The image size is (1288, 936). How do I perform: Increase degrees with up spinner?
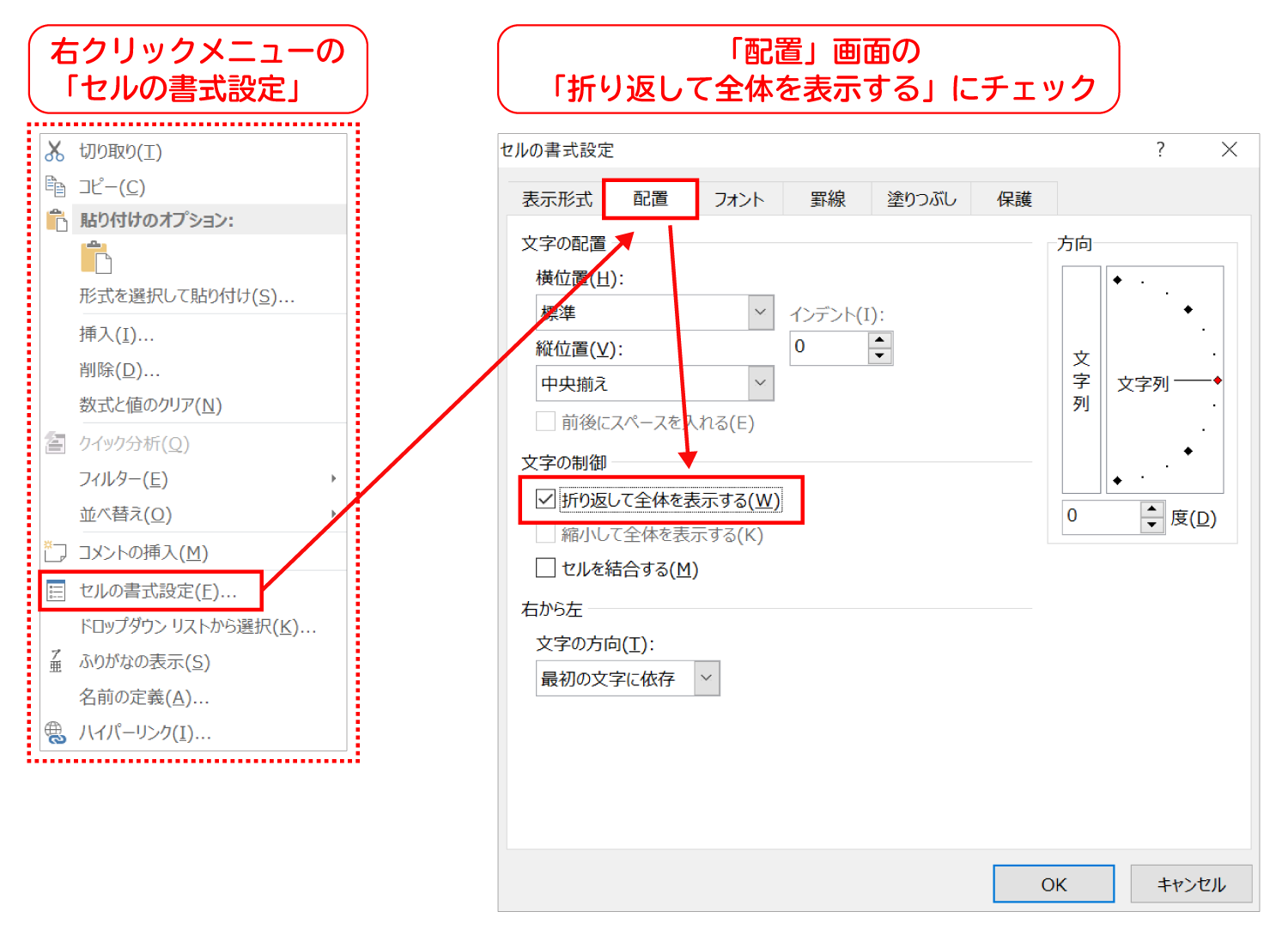tap(1152, 509)
